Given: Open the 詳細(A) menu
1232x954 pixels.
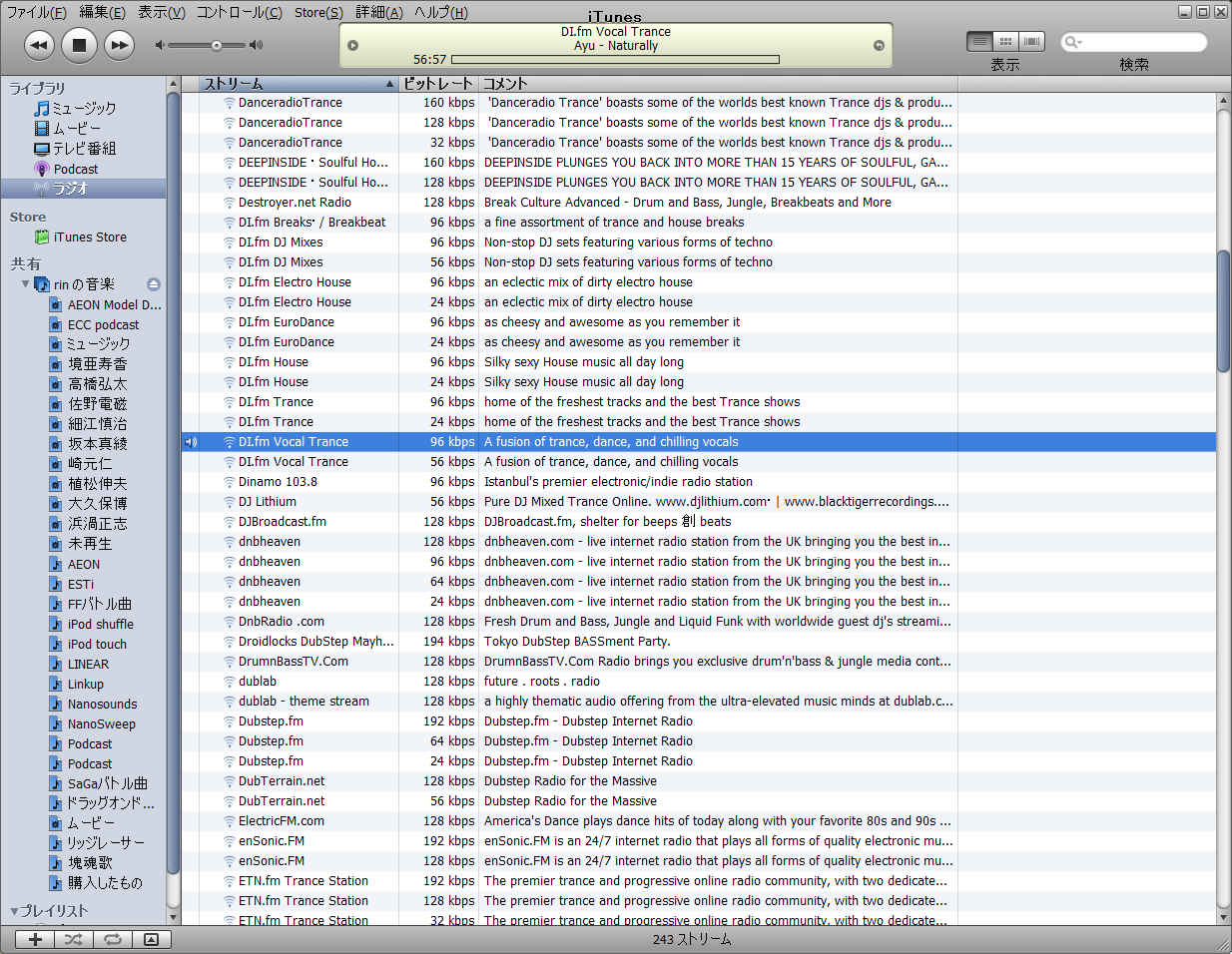Looking at the screenshot, I should (x=379, y=12).
